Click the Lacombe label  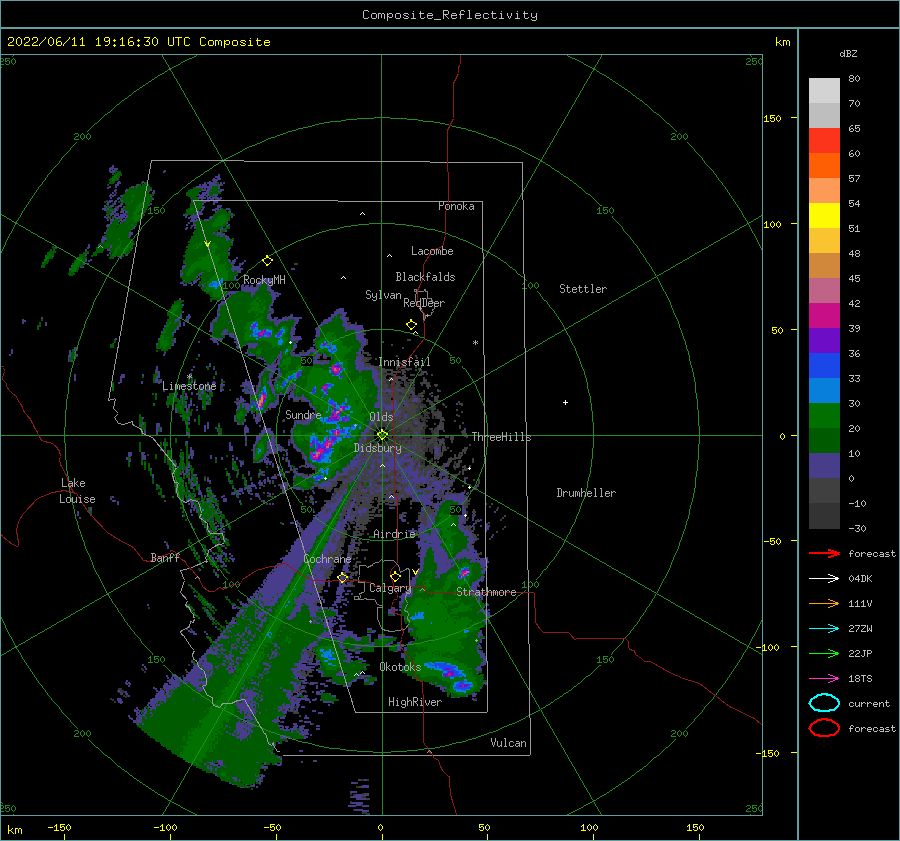click(432, 251)
